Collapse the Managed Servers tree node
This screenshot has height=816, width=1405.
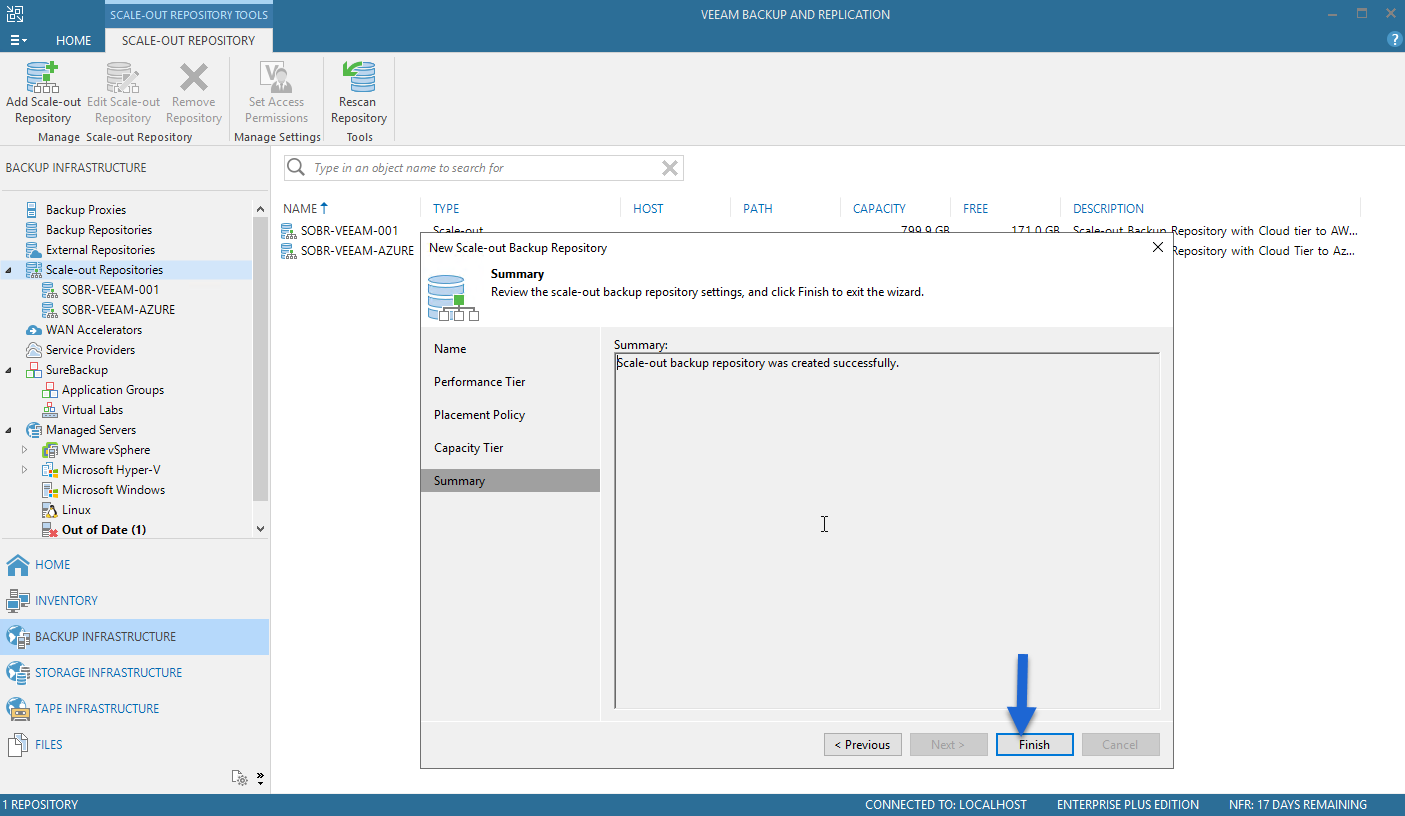(x=9, y=430)
